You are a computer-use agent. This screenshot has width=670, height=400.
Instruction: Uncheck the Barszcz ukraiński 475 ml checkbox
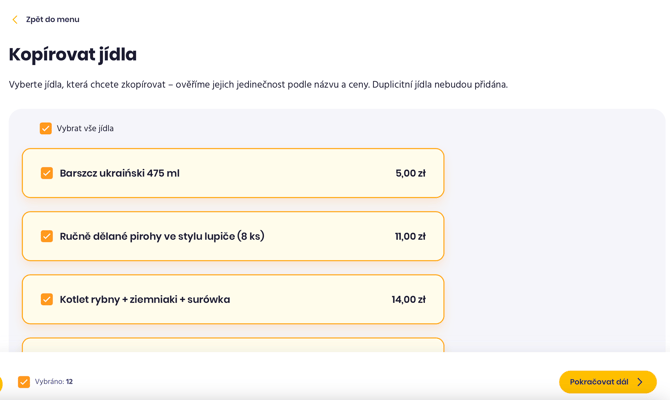point(47,173)
